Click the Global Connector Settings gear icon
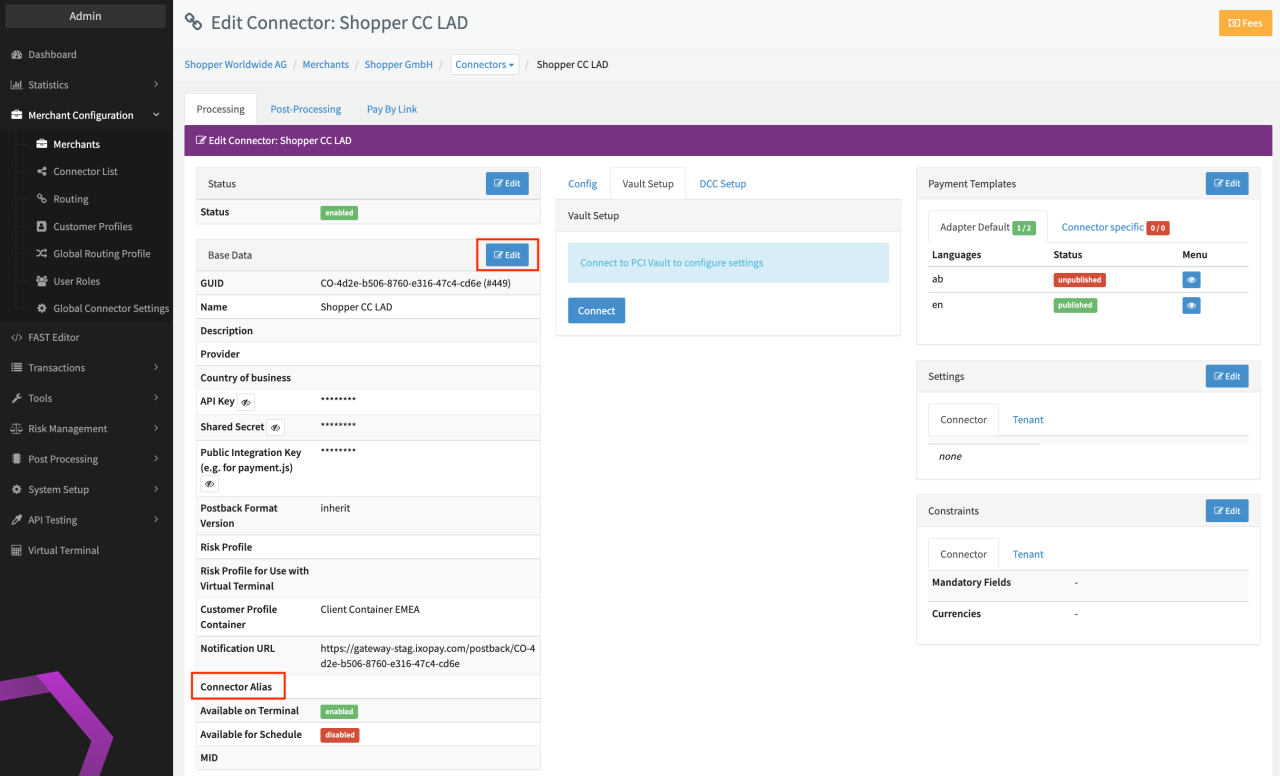 tap(42, 309)
